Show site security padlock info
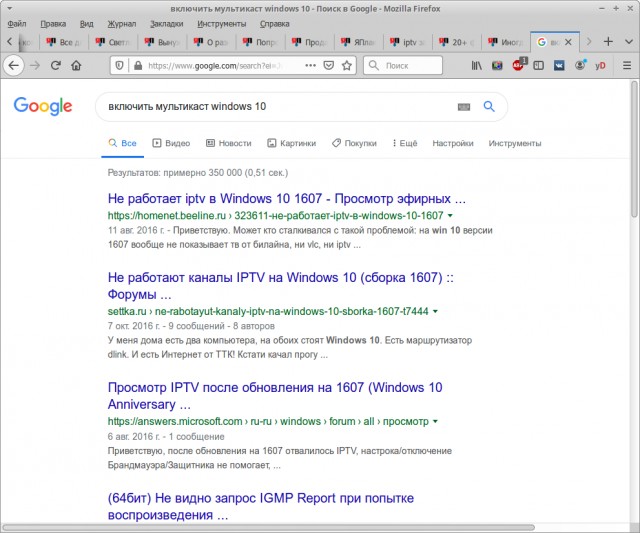 click(x=138, y=65)
